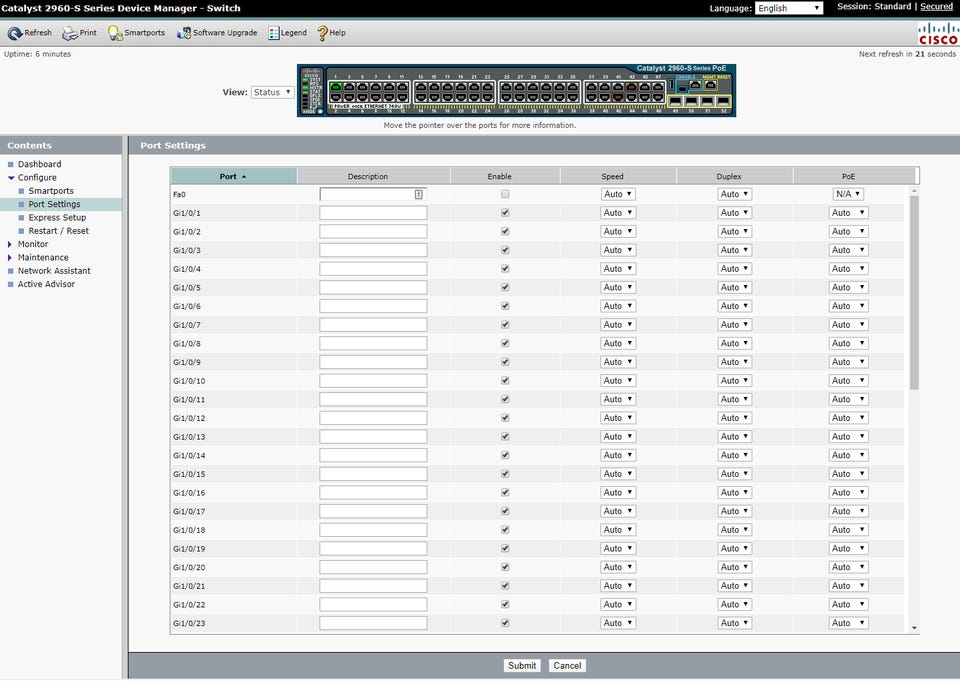Viewport: 960px width, 682px height.
Task: Click the Cisco logo
Action: coord(938,34)
